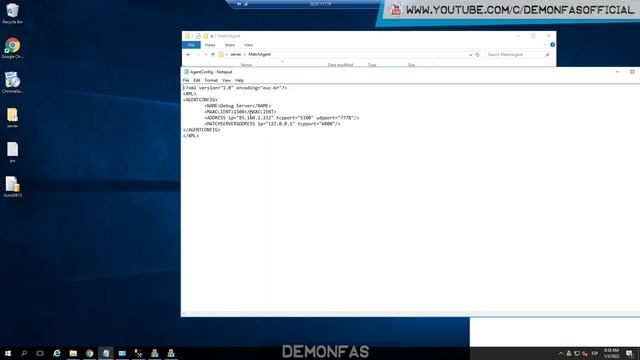Click 'MatchAgent' in Explorer address bar
Screen dimensions: 640x360
[259, 54]
